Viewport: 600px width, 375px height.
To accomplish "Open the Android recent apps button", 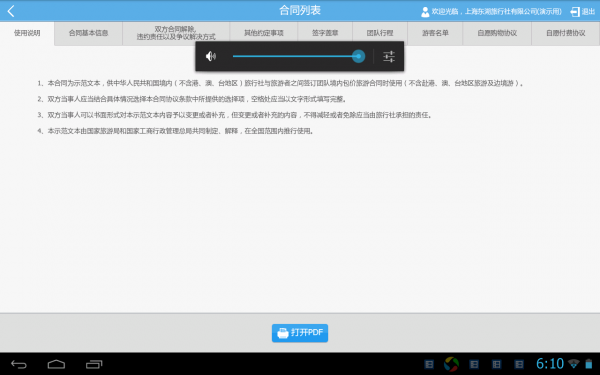I will (x=94, y=364).
